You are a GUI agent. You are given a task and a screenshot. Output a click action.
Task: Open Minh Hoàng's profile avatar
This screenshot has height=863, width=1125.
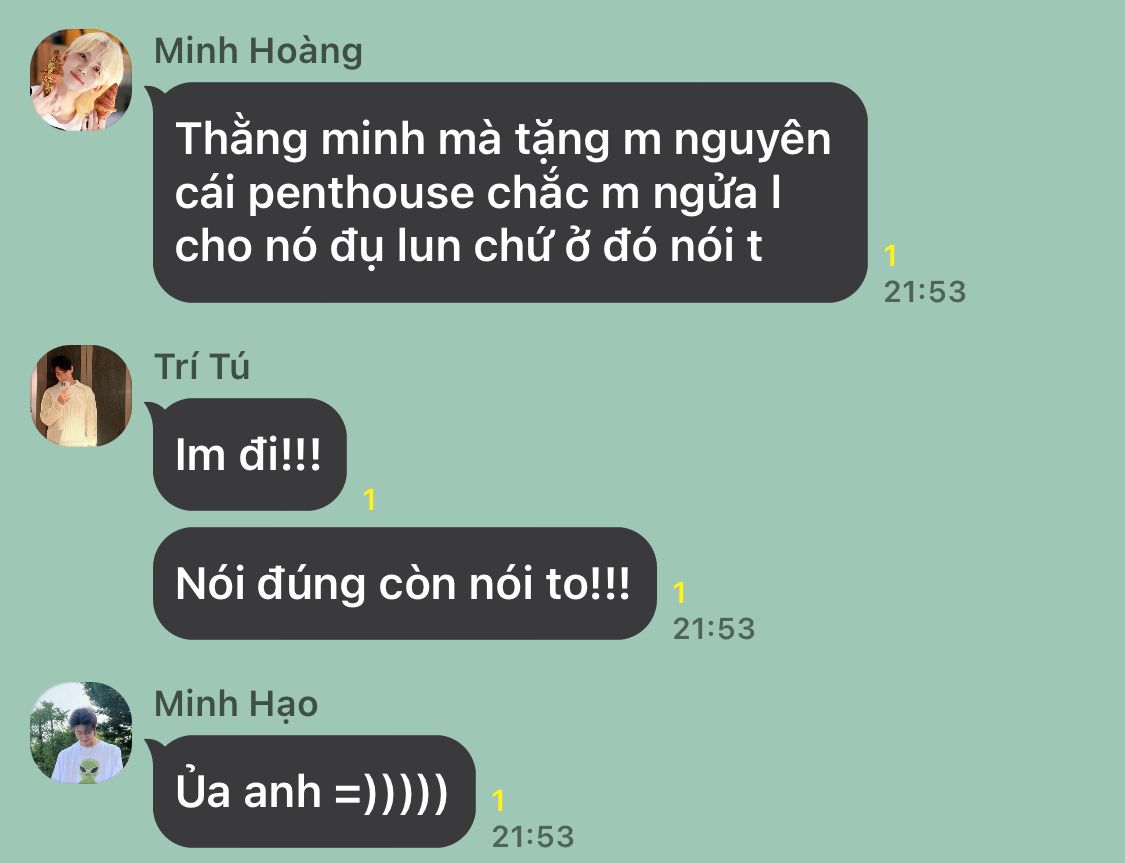pos(80,80)
